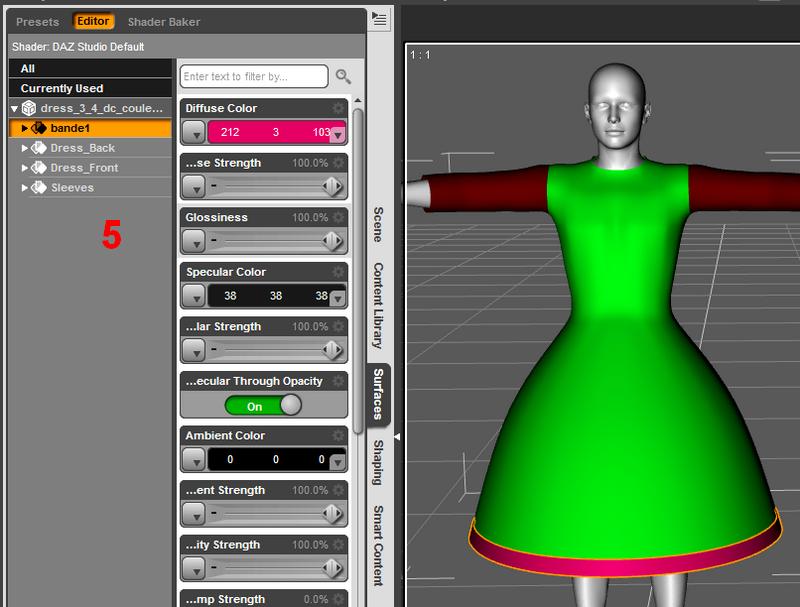Collapse the dress_3_4_dc_coule tree node
800x607 pixels.
pyautogui.click(x=14, y=109)
